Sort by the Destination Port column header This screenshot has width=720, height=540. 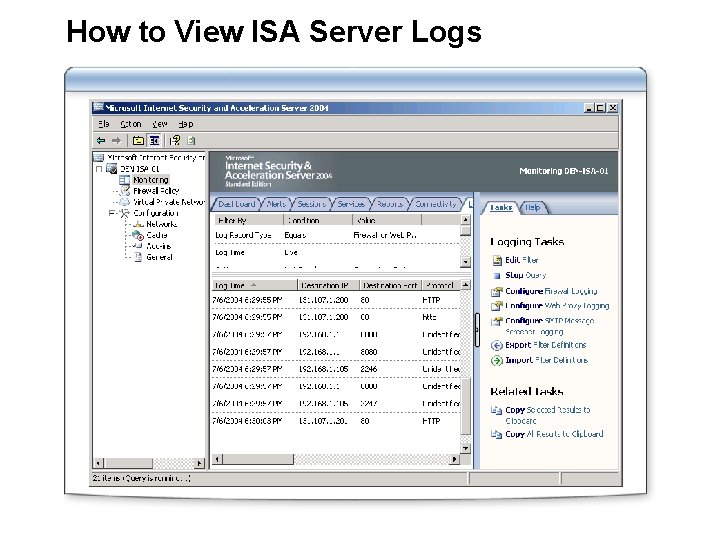391,285
